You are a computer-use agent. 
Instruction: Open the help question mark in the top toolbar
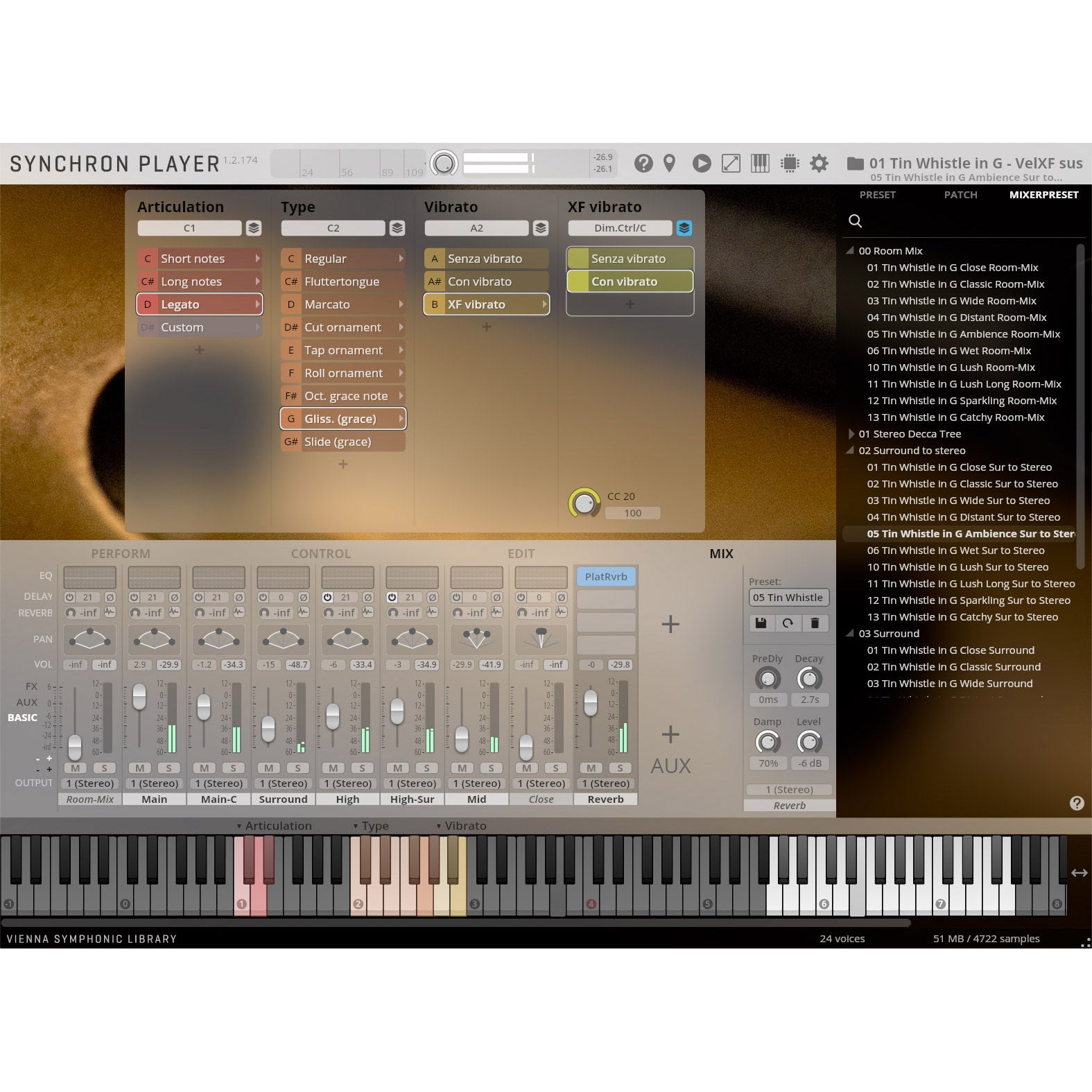pos(643,163)
